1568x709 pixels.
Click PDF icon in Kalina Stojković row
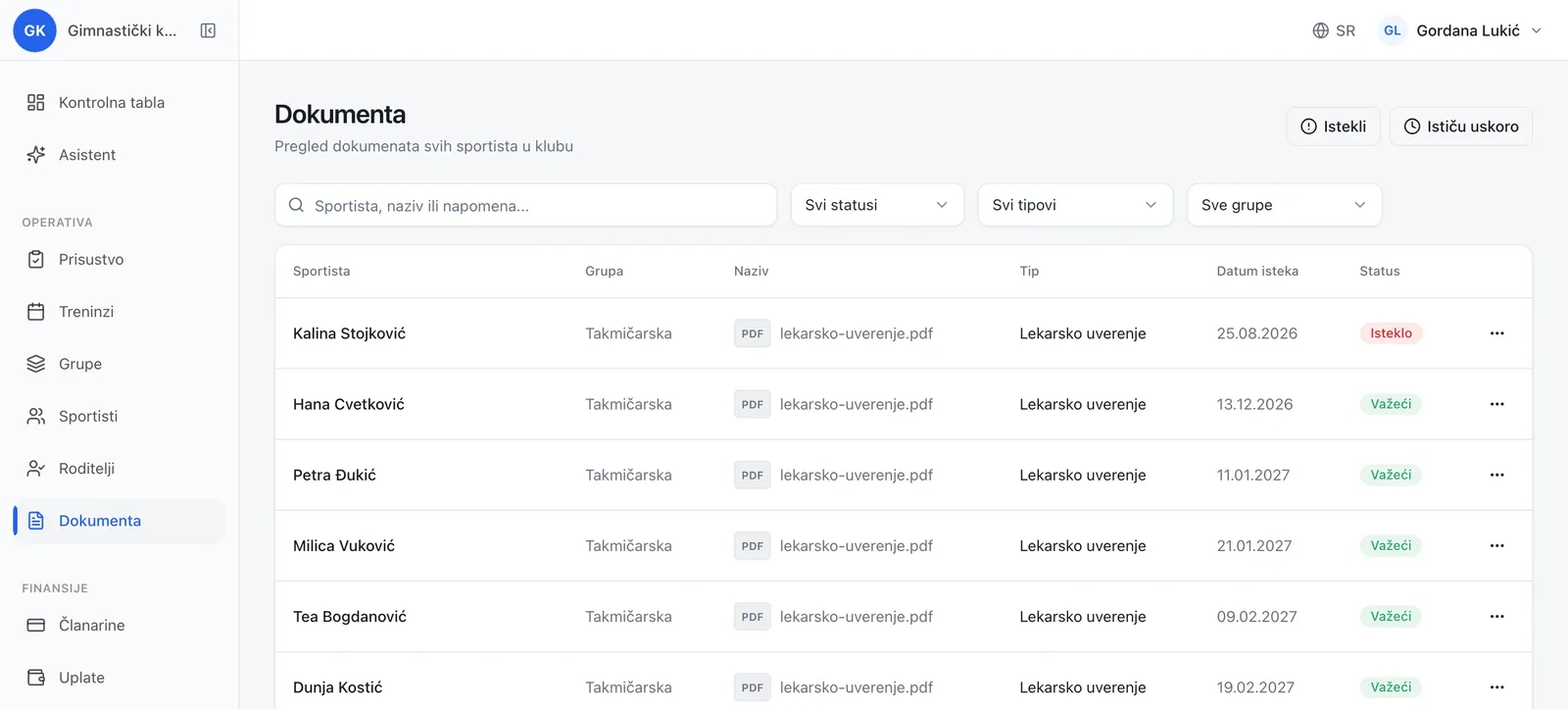click(753, 333)
